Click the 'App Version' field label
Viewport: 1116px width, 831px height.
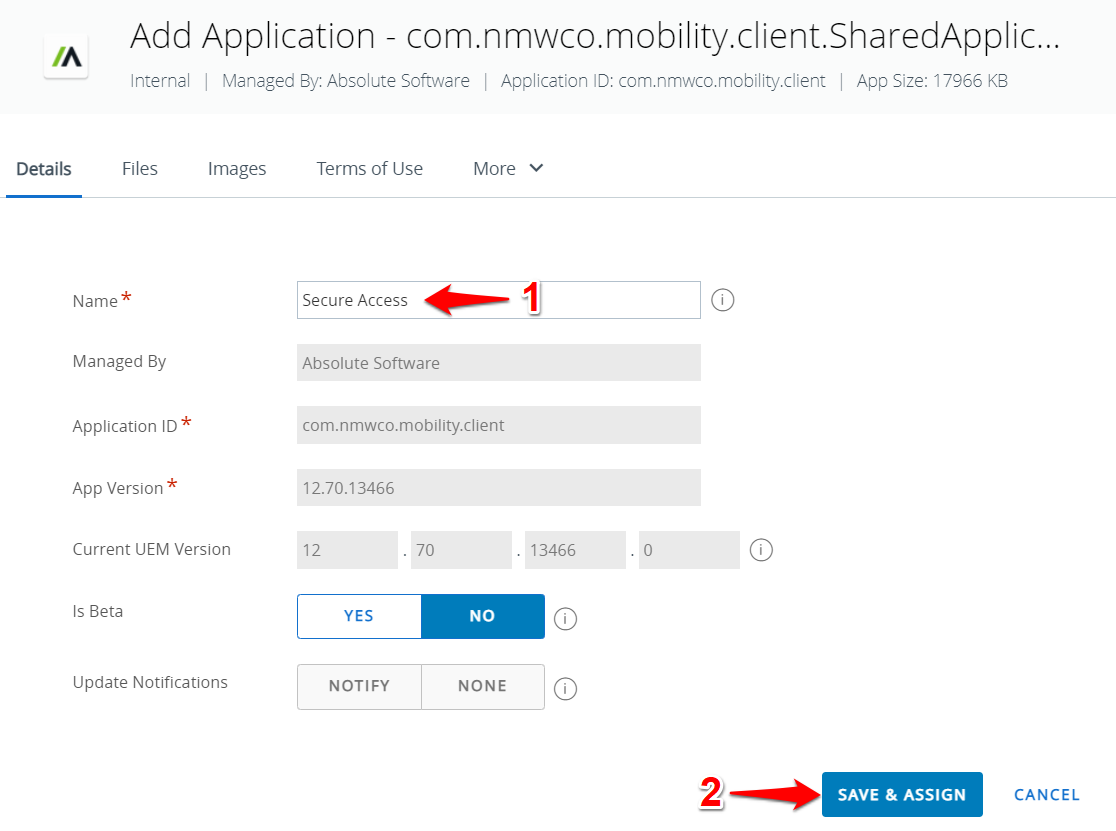pos(118,488)
